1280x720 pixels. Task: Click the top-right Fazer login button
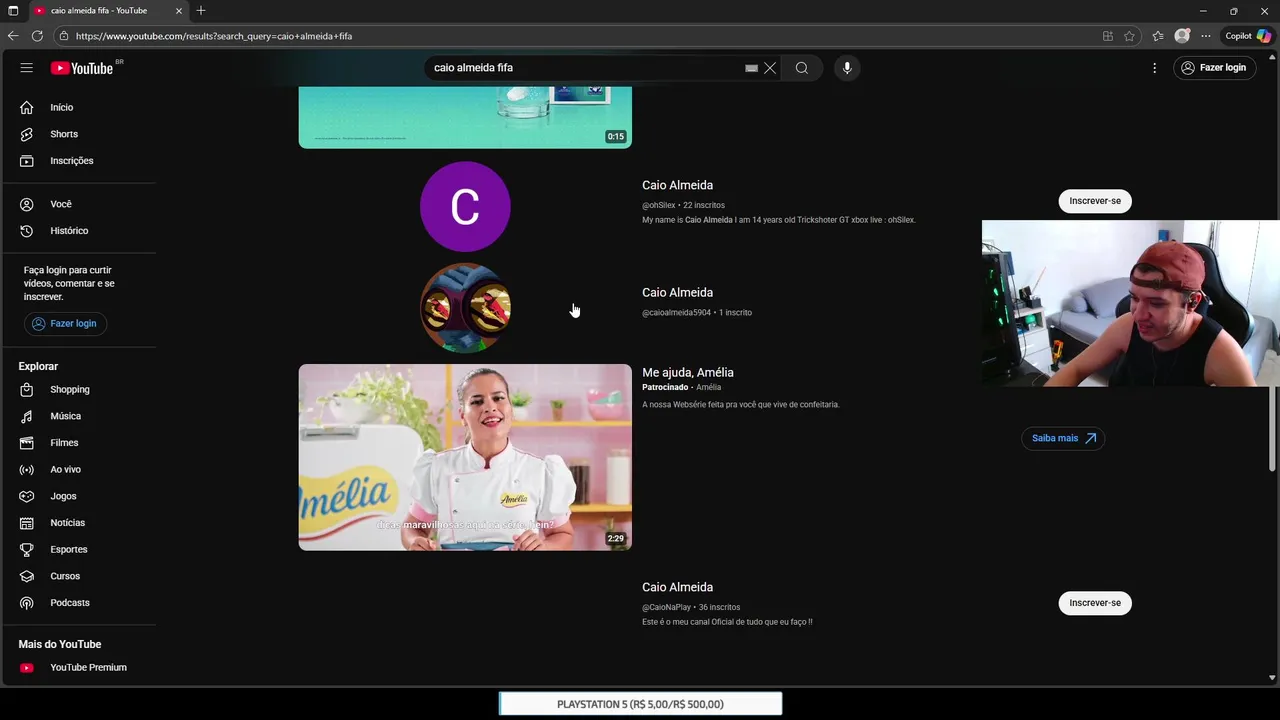coord(1214,68)
